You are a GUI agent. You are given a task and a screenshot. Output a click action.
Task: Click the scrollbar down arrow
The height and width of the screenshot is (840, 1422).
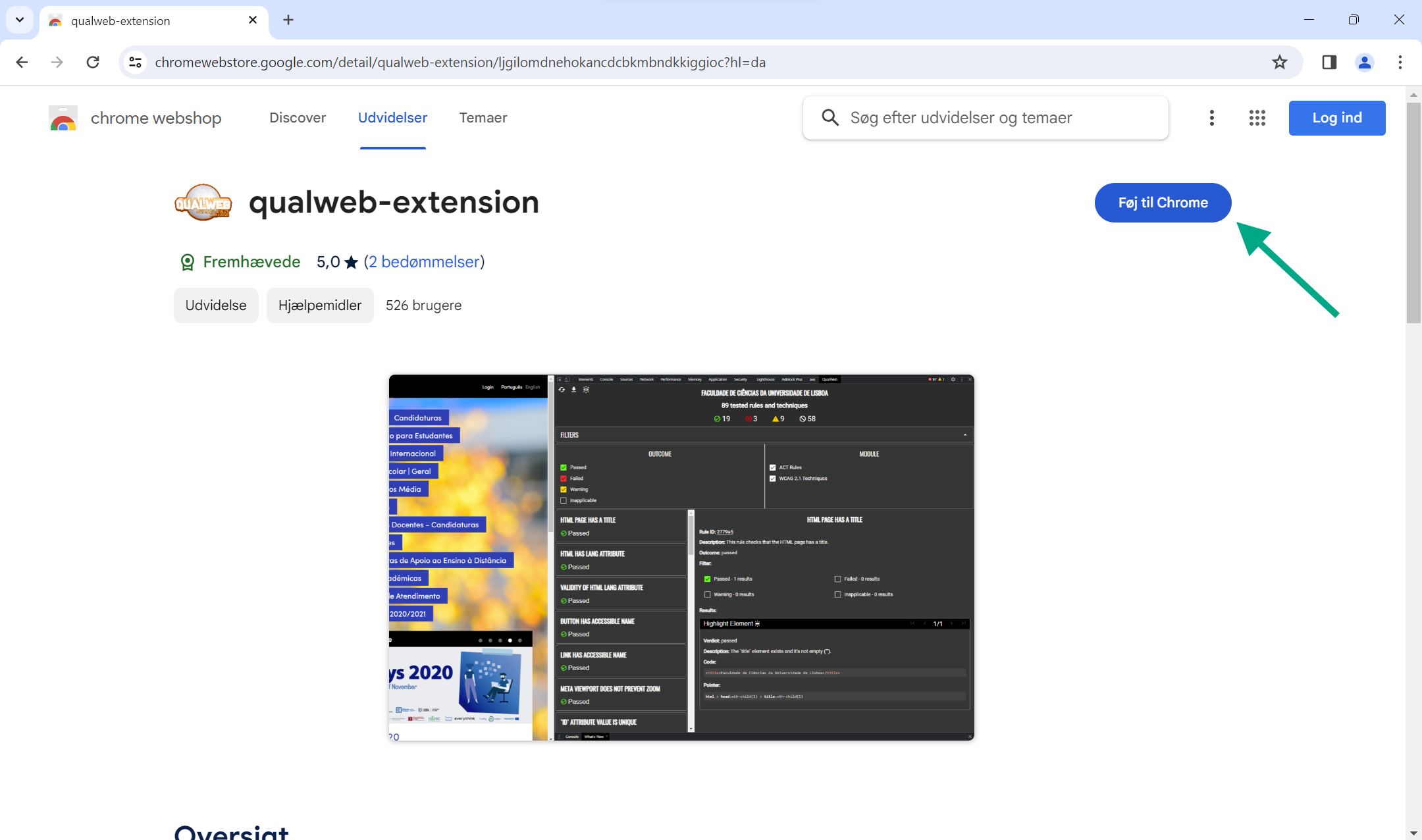pos(1413,833)
